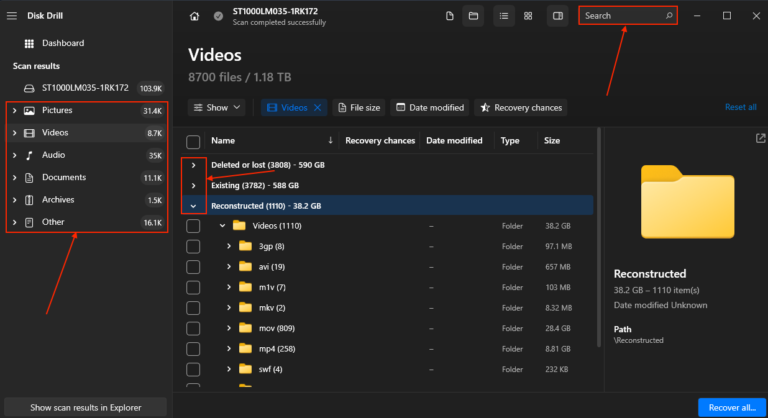
Task: Check the select-all header checkbox
Action: coord(193,142)
